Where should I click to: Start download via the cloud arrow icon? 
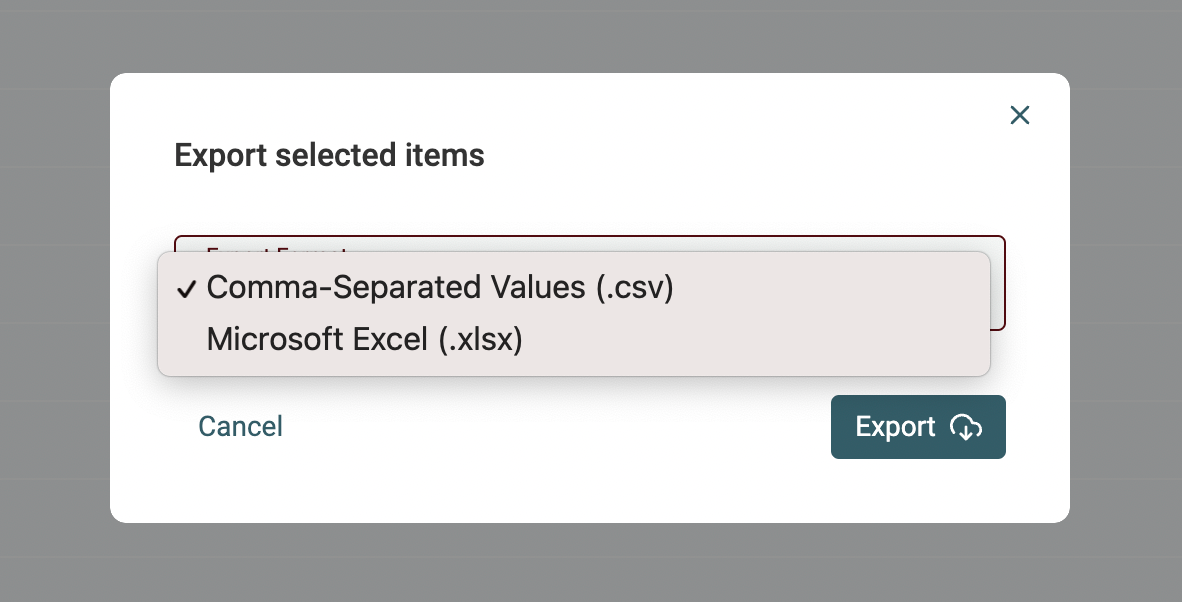(x=965, y=427)
